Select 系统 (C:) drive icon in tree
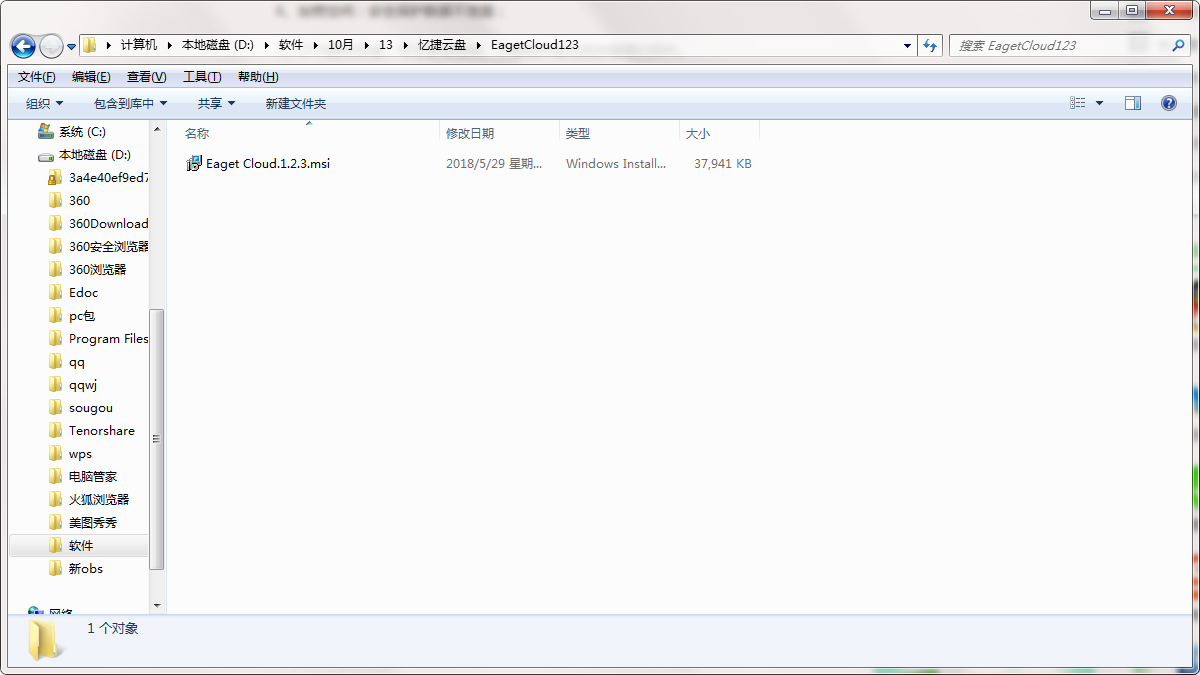Screen dimensions: 1200x675 (x=45, y=131)
